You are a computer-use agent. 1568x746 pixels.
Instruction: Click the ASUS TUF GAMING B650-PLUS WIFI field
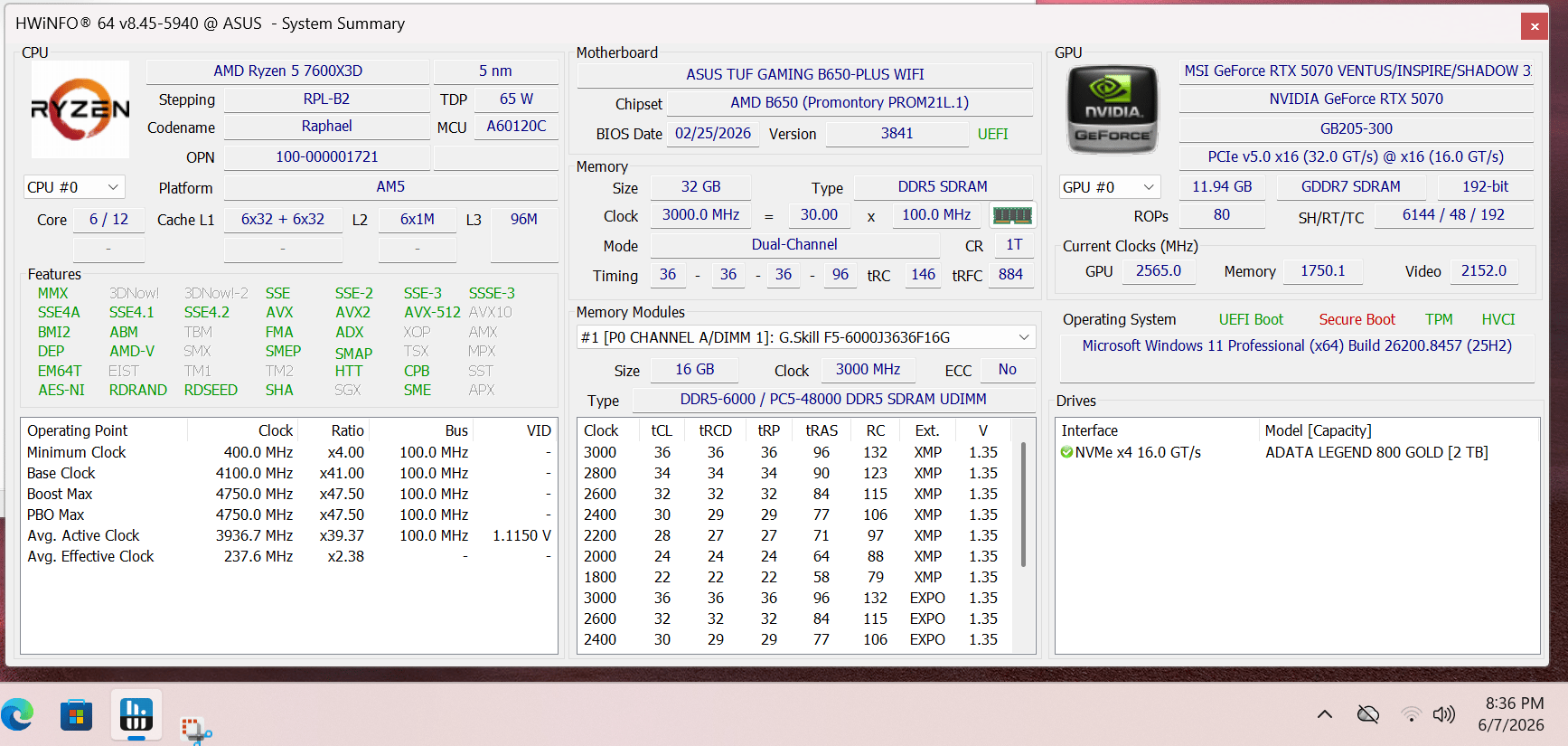tap(804, 75)
